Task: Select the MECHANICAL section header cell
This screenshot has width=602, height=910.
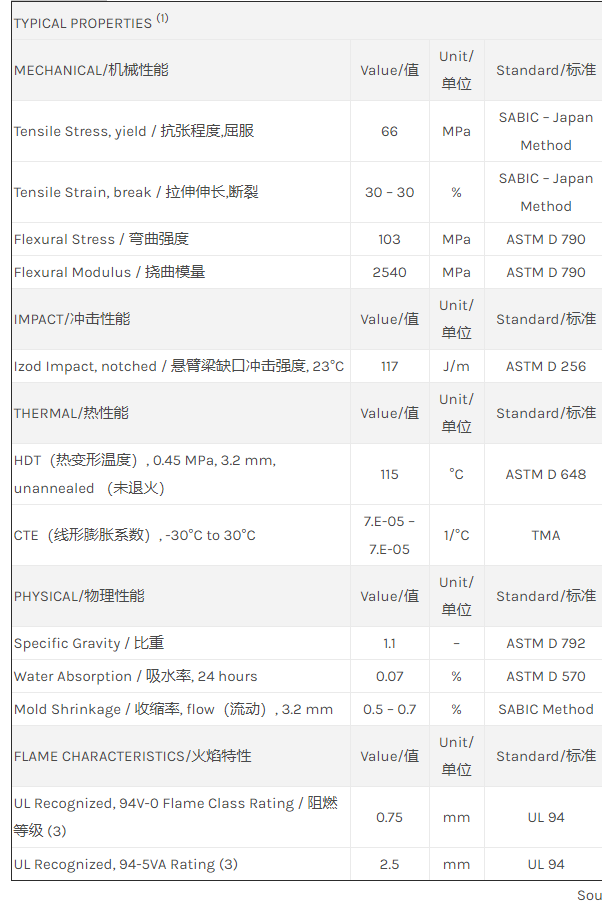Action: tap(91, 70)
